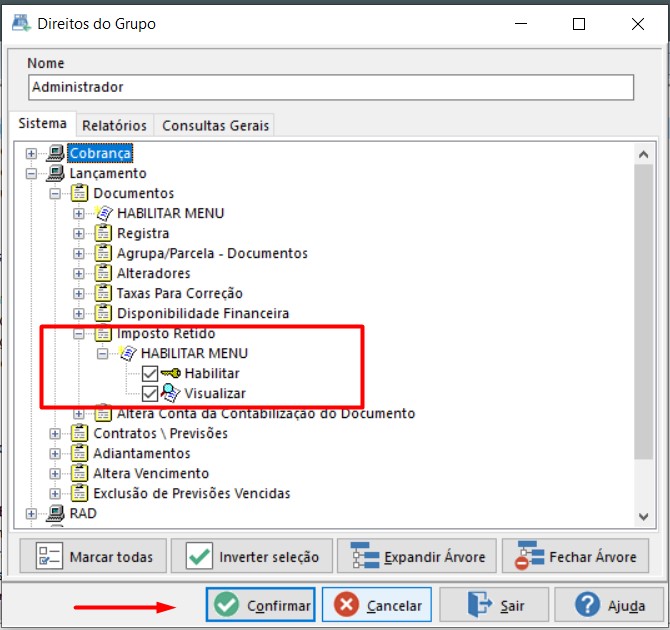Viewport: 670px width, 630px height.
Task: Click the tree scrollbar down arrow
Action: (644, 516)
